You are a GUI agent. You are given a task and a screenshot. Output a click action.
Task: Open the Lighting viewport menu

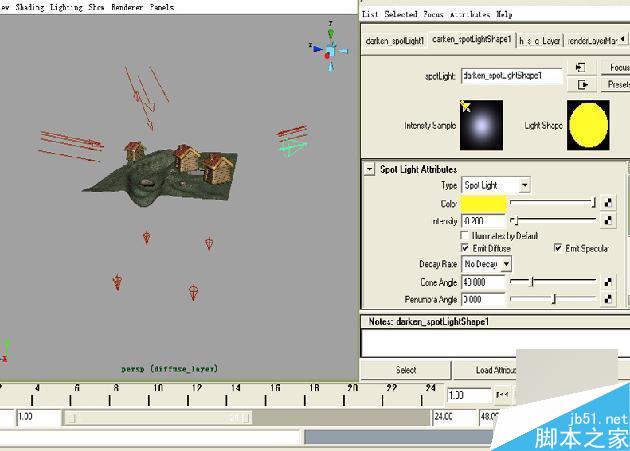66,7
